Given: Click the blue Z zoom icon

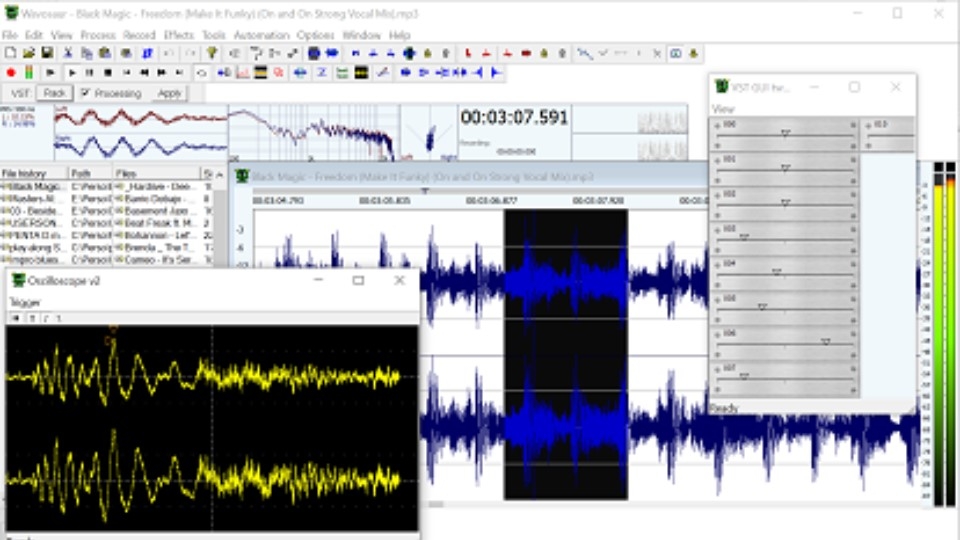Looking at the screenshot, I should coord(321,73).
